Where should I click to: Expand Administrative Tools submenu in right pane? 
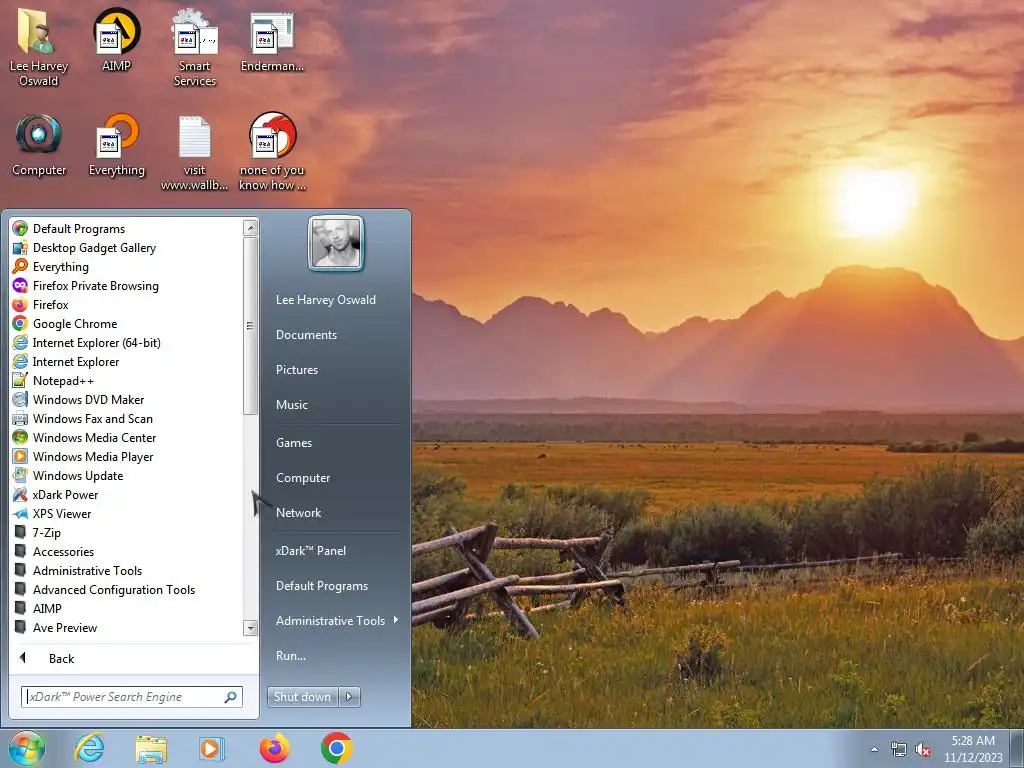[337, 620]
